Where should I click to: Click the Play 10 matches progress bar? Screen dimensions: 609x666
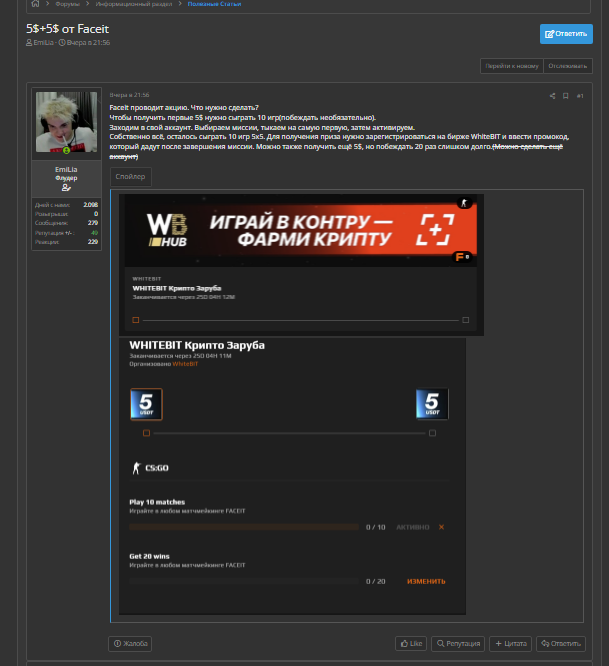point(244,527)
